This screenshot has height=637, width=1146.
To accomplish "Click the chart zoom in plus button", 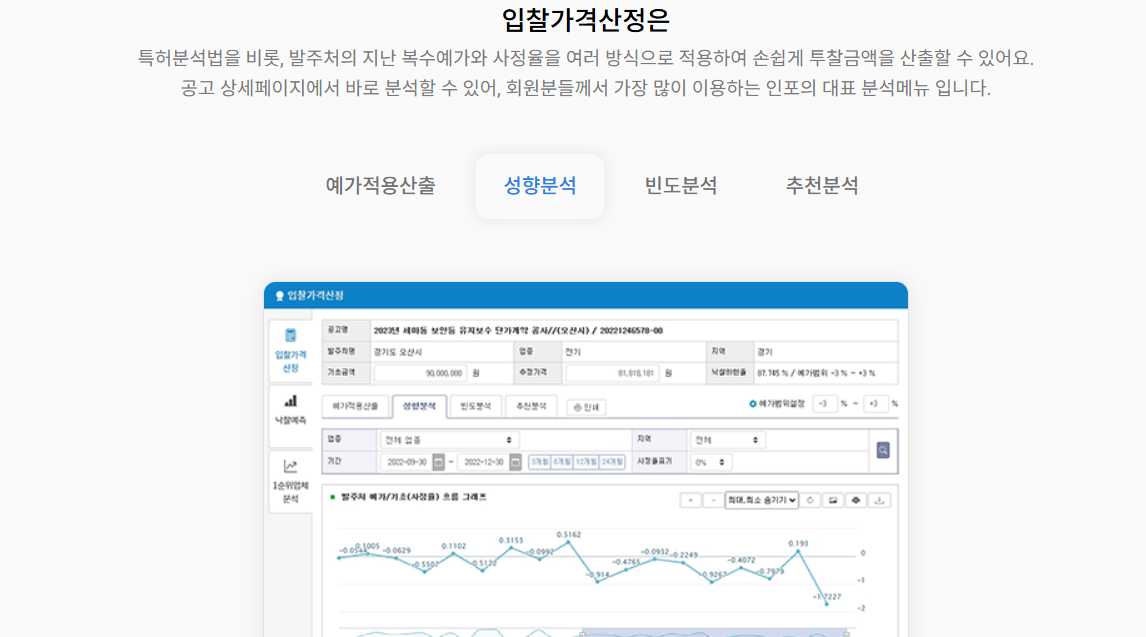I will pos(690,500).
